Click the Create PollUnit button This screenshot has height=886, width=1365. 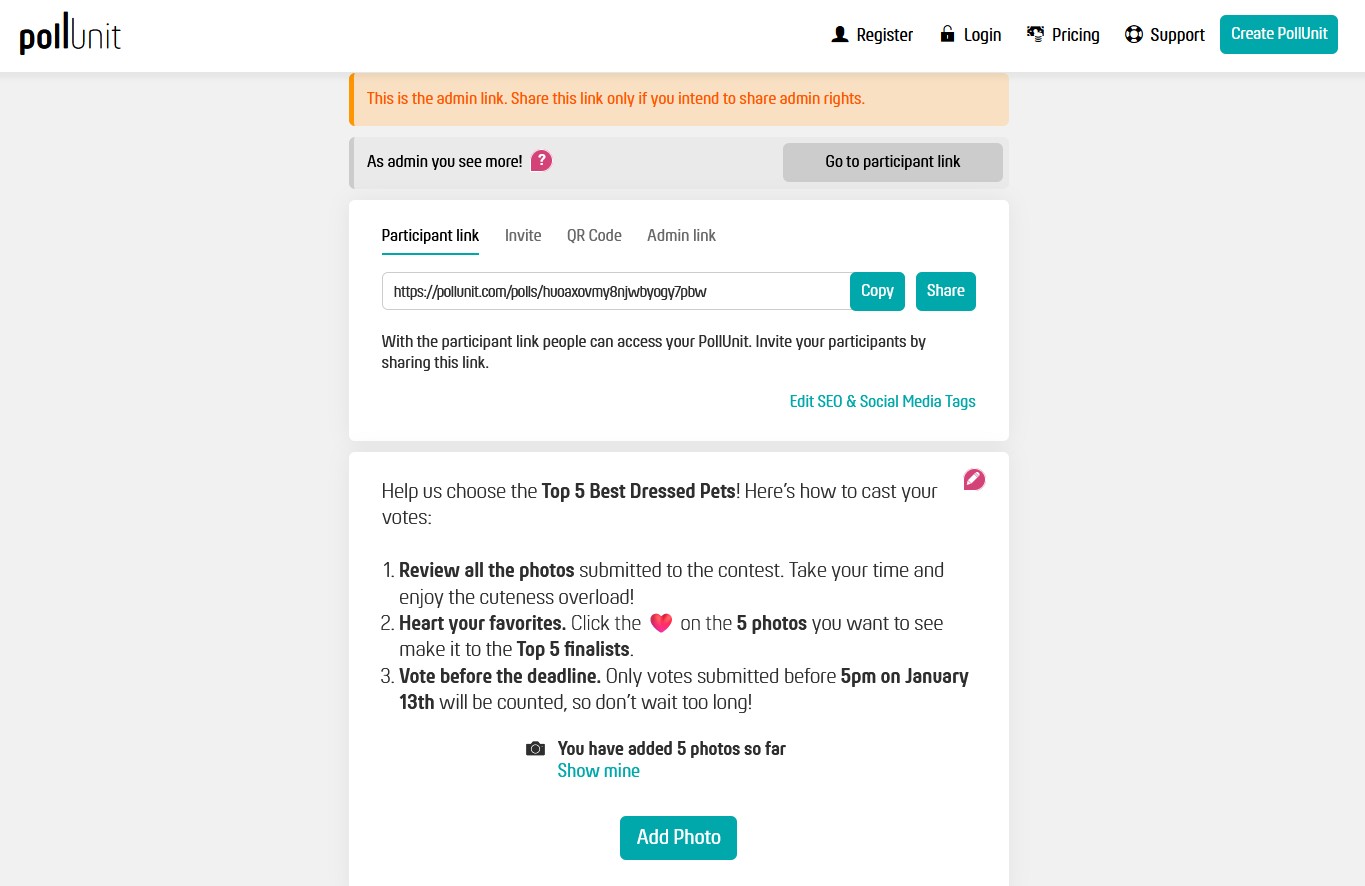(x=1279, y=34)
